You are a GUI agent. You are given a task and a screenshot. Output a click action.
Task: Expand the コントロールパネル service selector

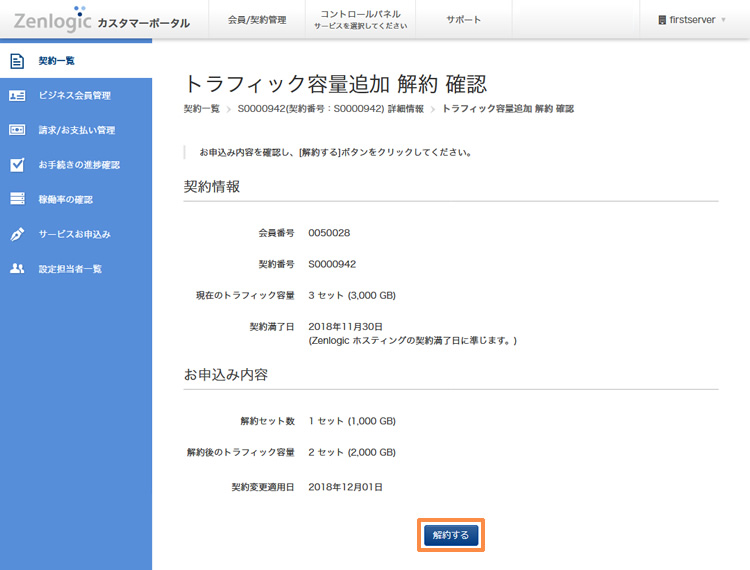tap(360, 20)
